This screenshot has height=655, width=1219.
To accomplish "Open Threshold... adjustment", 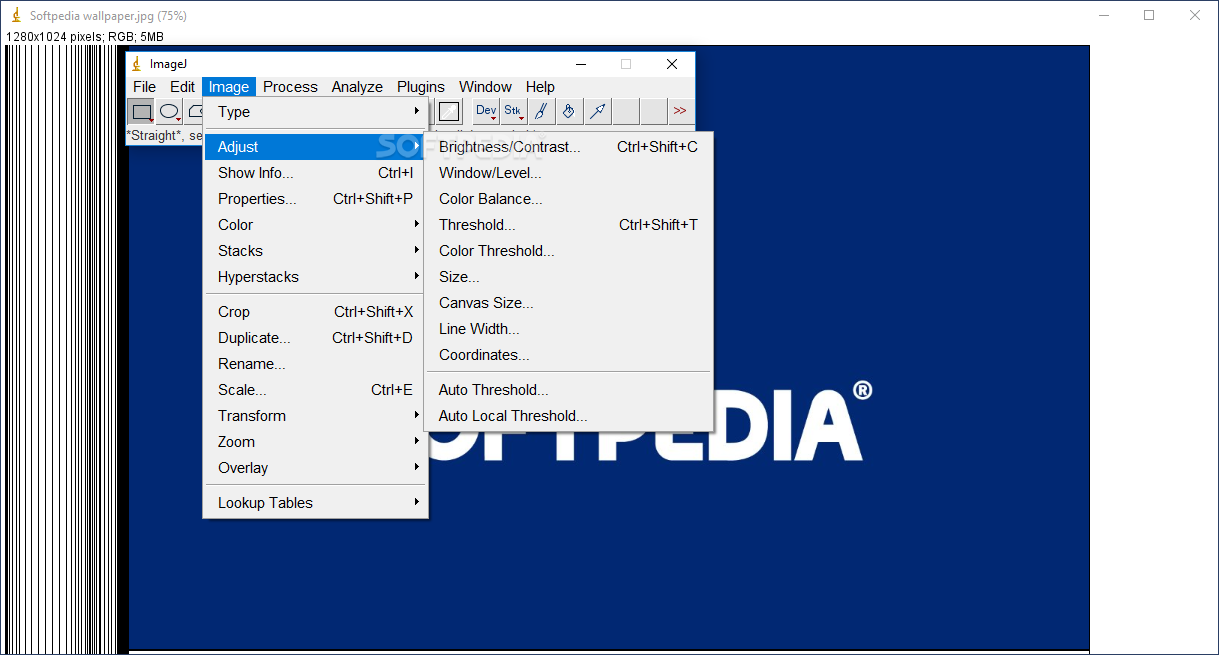I will [x=569, y=225].
